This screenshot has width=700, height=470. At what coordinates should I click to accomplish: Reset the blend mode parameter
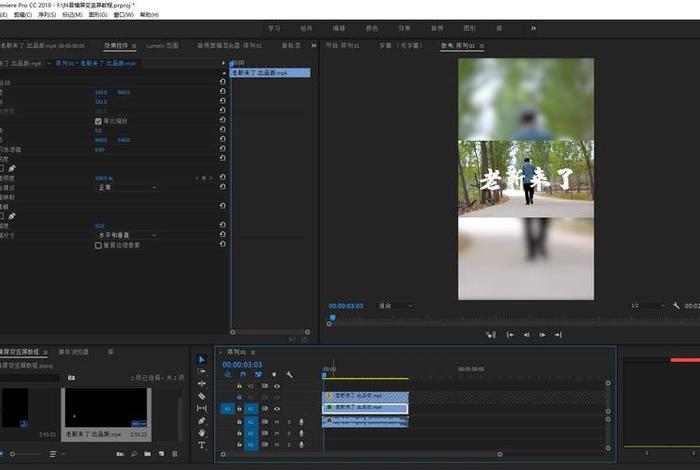(x=222, y=187)
